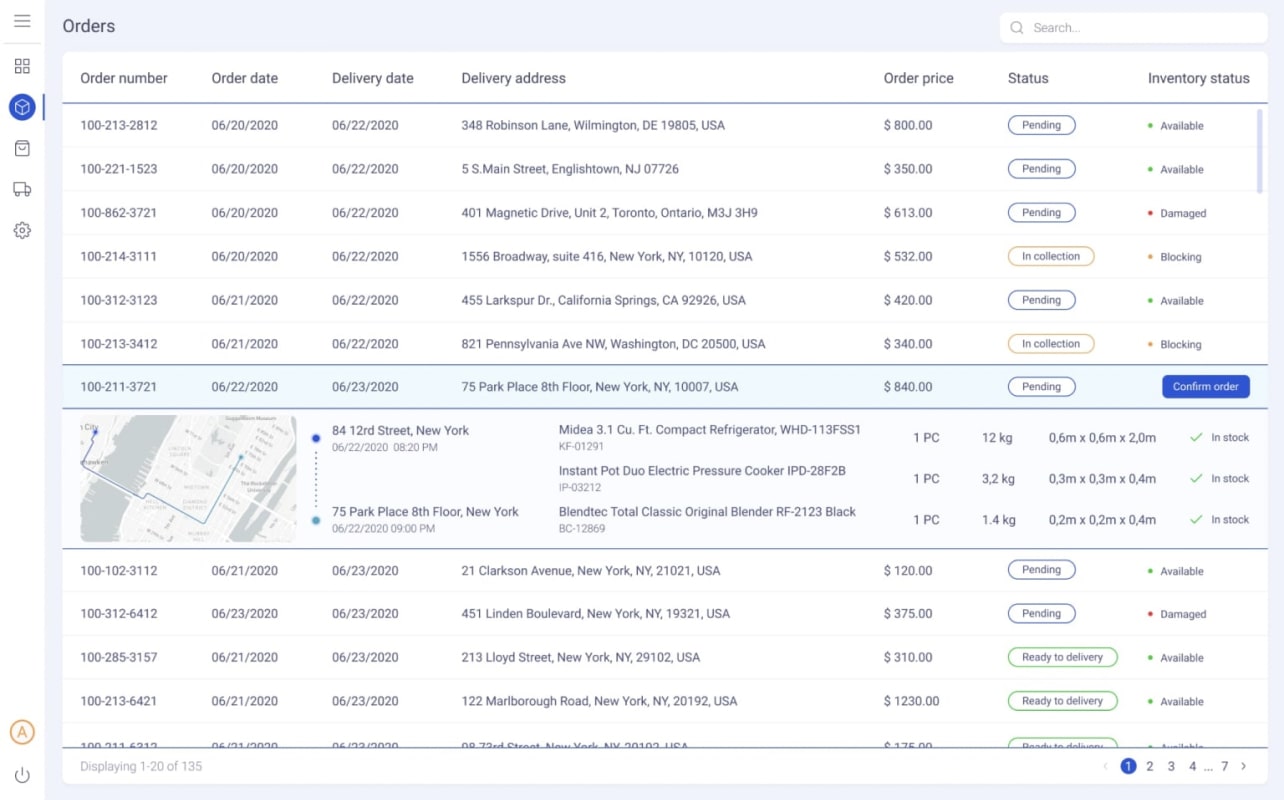This screenshot has height=800, width=1284.
Task: Open the delivery truck section
Action: pyautogui.click(x=22, y=189)
